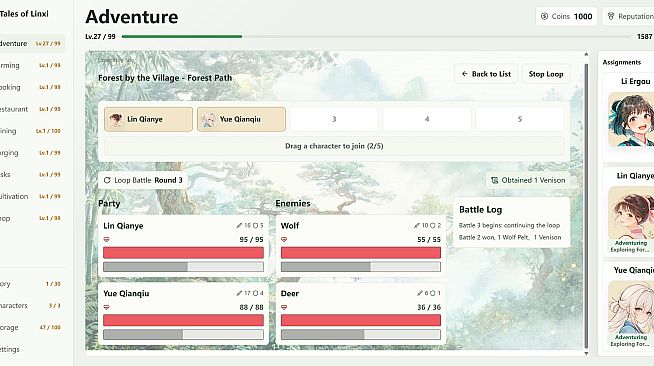Click empty party slot 3

pyautogui.click(x=334, y=119)
